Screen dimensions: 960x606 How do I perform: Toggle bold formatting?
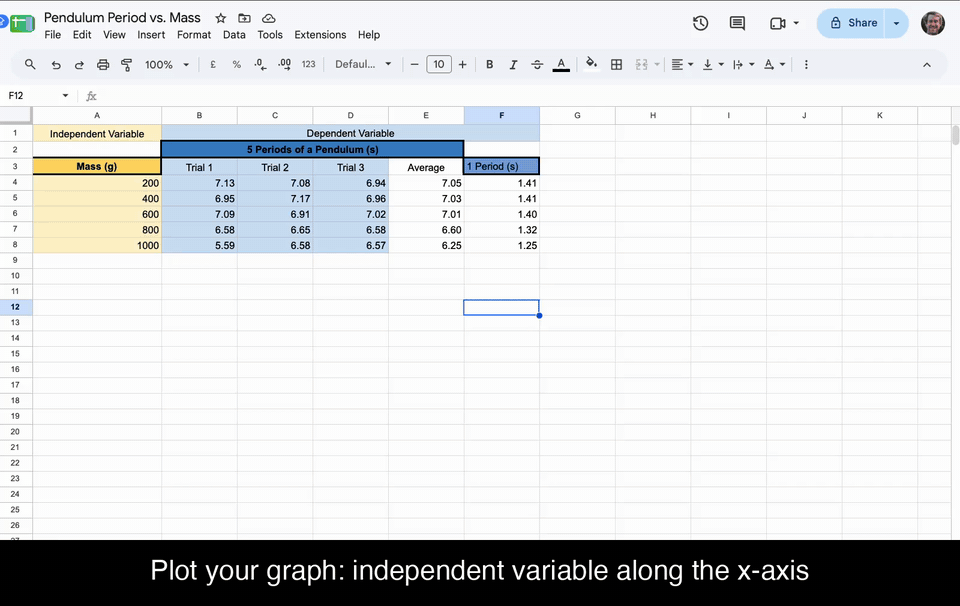coord(489,64)
